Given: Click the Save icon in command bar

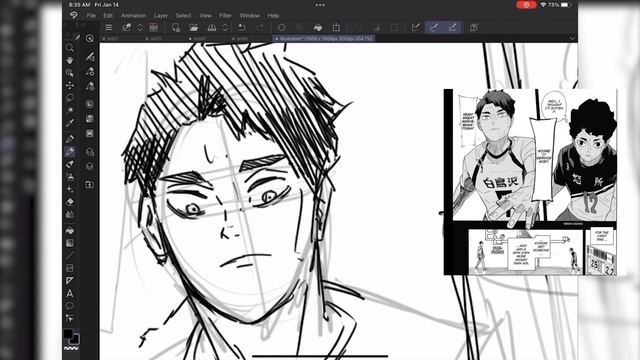Looking at the screenshot, I should (x=212, y=27).
